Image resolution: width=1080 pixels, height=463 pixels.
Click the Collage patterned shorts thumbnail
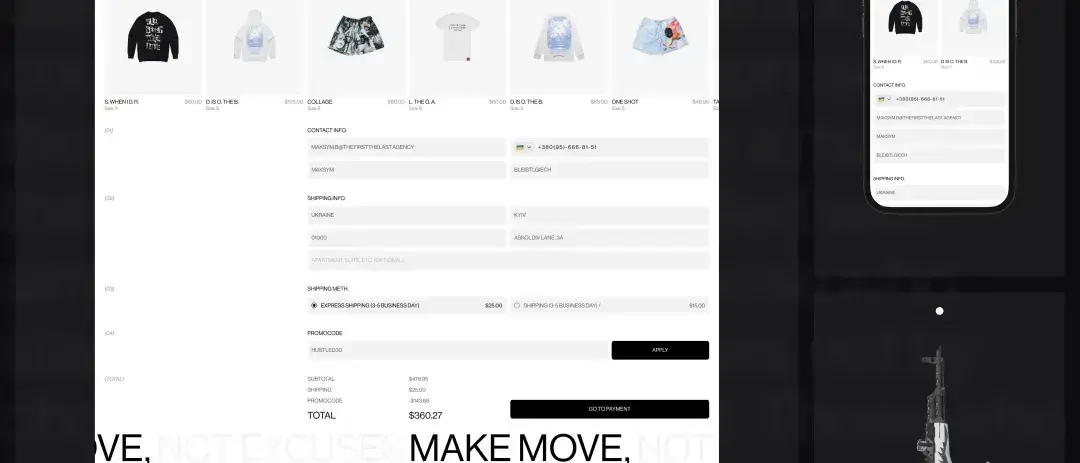(x=355, y=47)
